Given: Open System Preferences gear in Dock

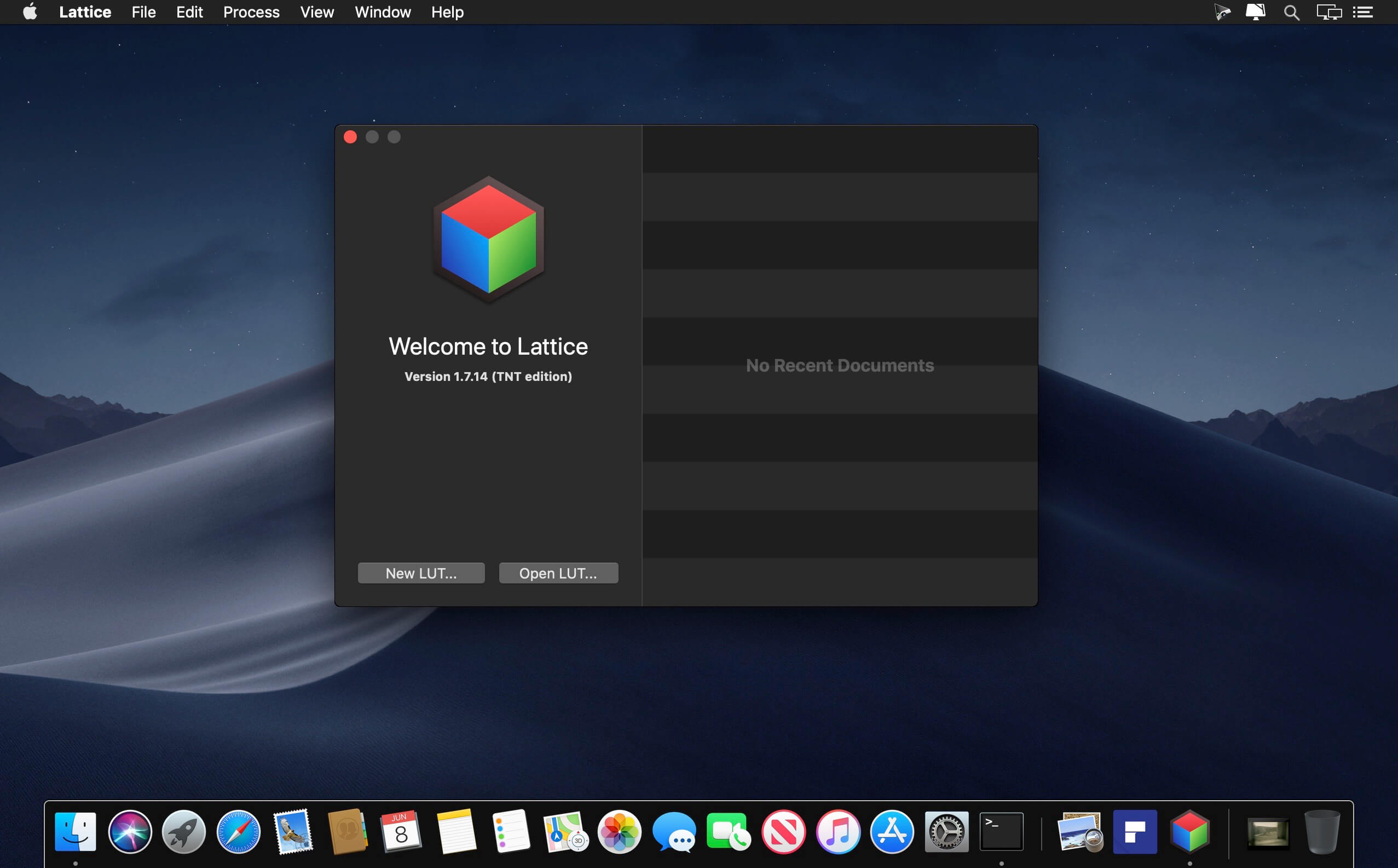Looking at the screenshot, I should pos(946,832).
